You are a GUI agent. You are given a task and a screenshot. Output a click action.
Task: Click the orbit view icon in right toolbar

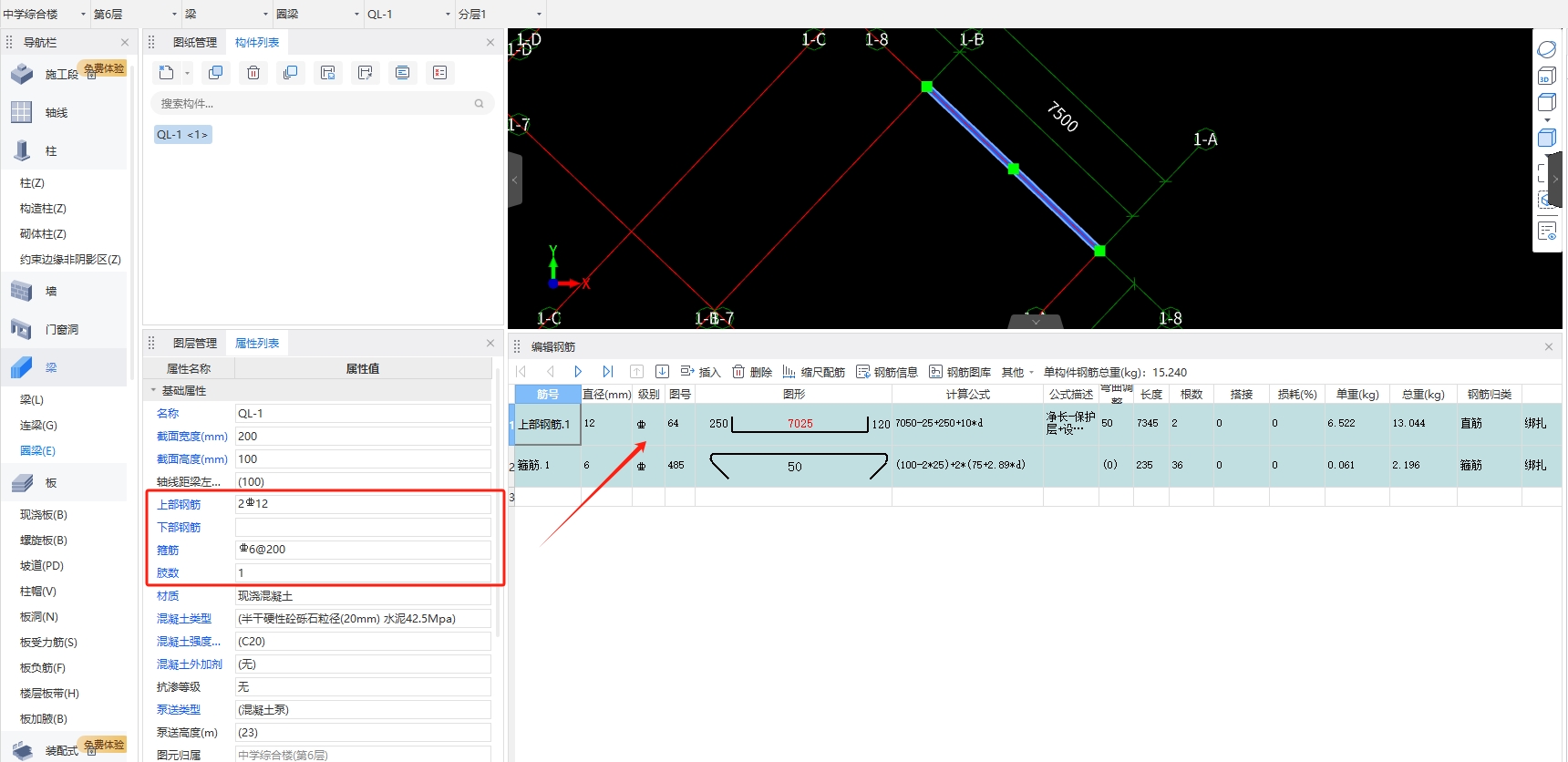pyautogui.click(x=1547, y=49)
